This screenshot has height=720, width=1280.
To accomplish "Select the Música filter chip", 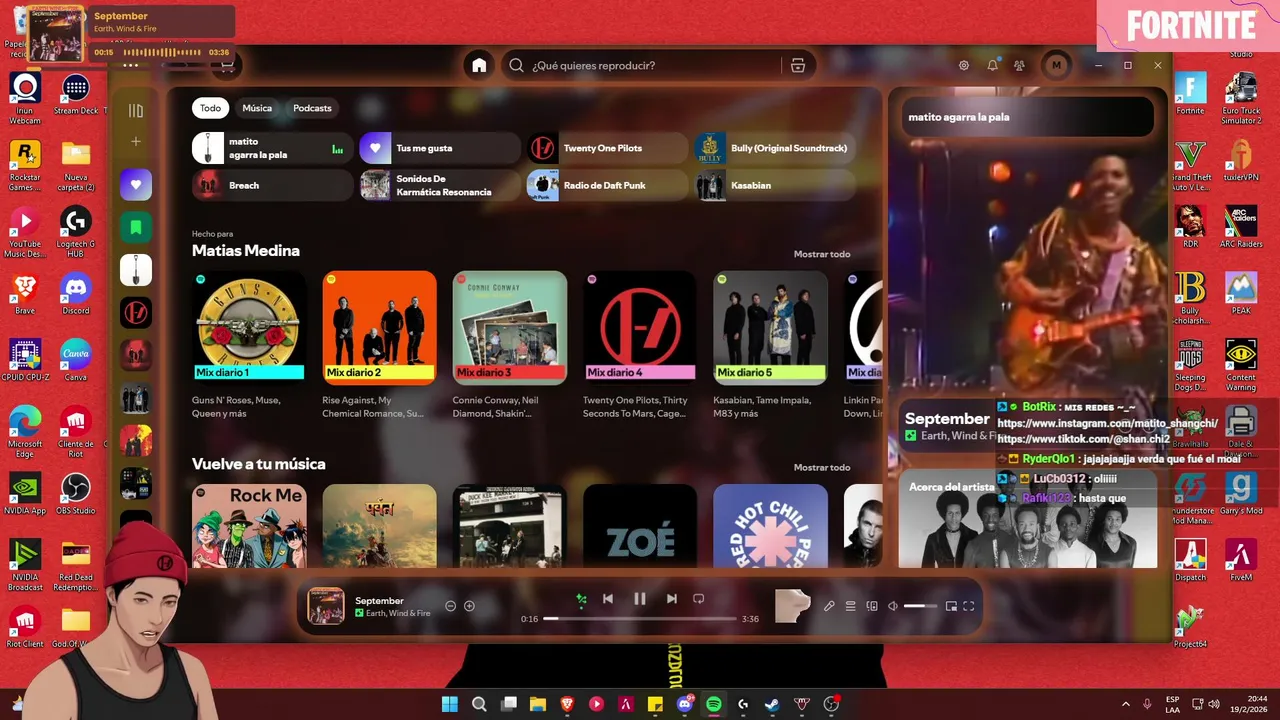I will [x=257, y=108].
